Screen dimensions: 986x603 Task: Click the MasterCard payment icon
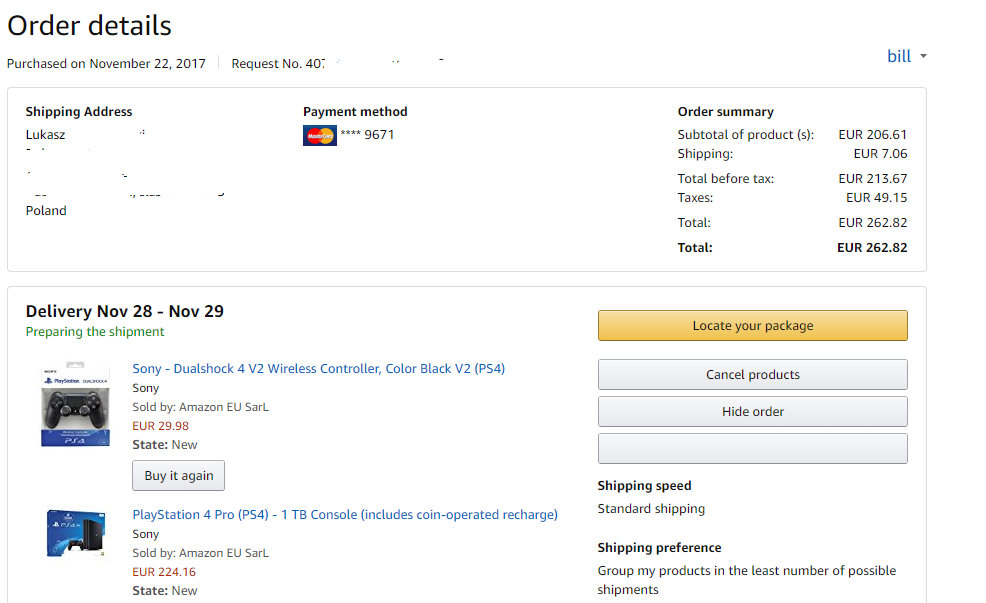[319, 135]
